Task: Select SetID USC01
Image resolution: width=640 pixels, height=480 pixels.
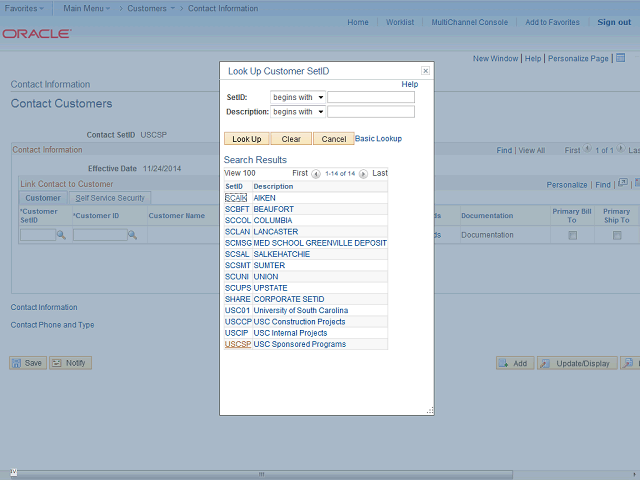Action: (x=237, y=310)
